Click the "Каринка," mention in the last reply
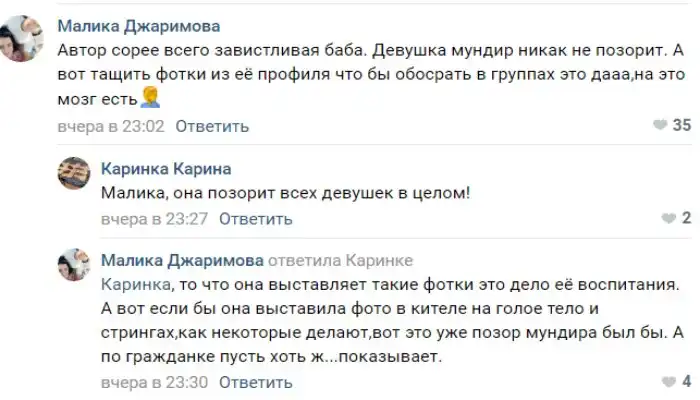 (133, 284)
